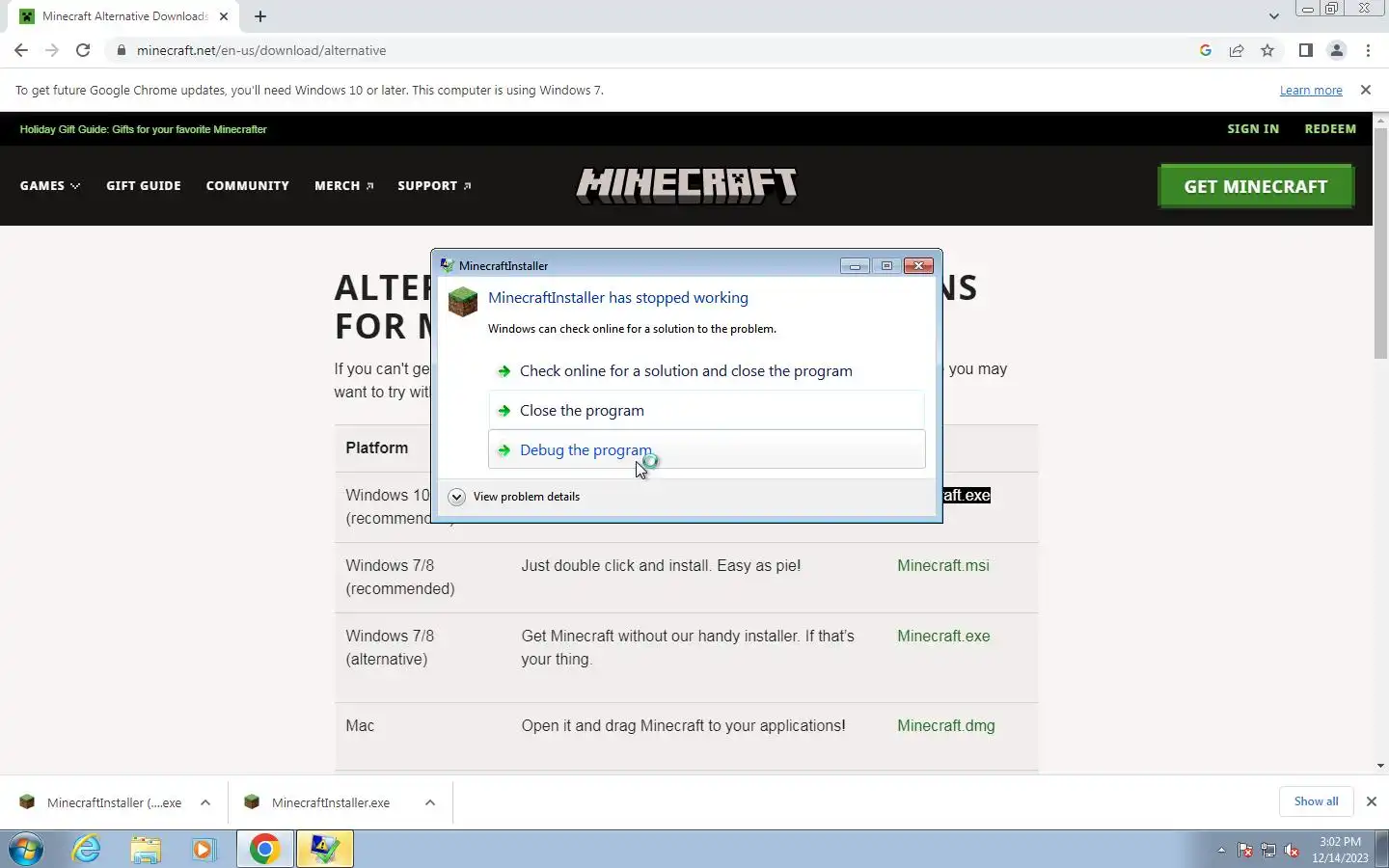Open the Holiday Gift Guide banner link

click(x=143, y=129)
